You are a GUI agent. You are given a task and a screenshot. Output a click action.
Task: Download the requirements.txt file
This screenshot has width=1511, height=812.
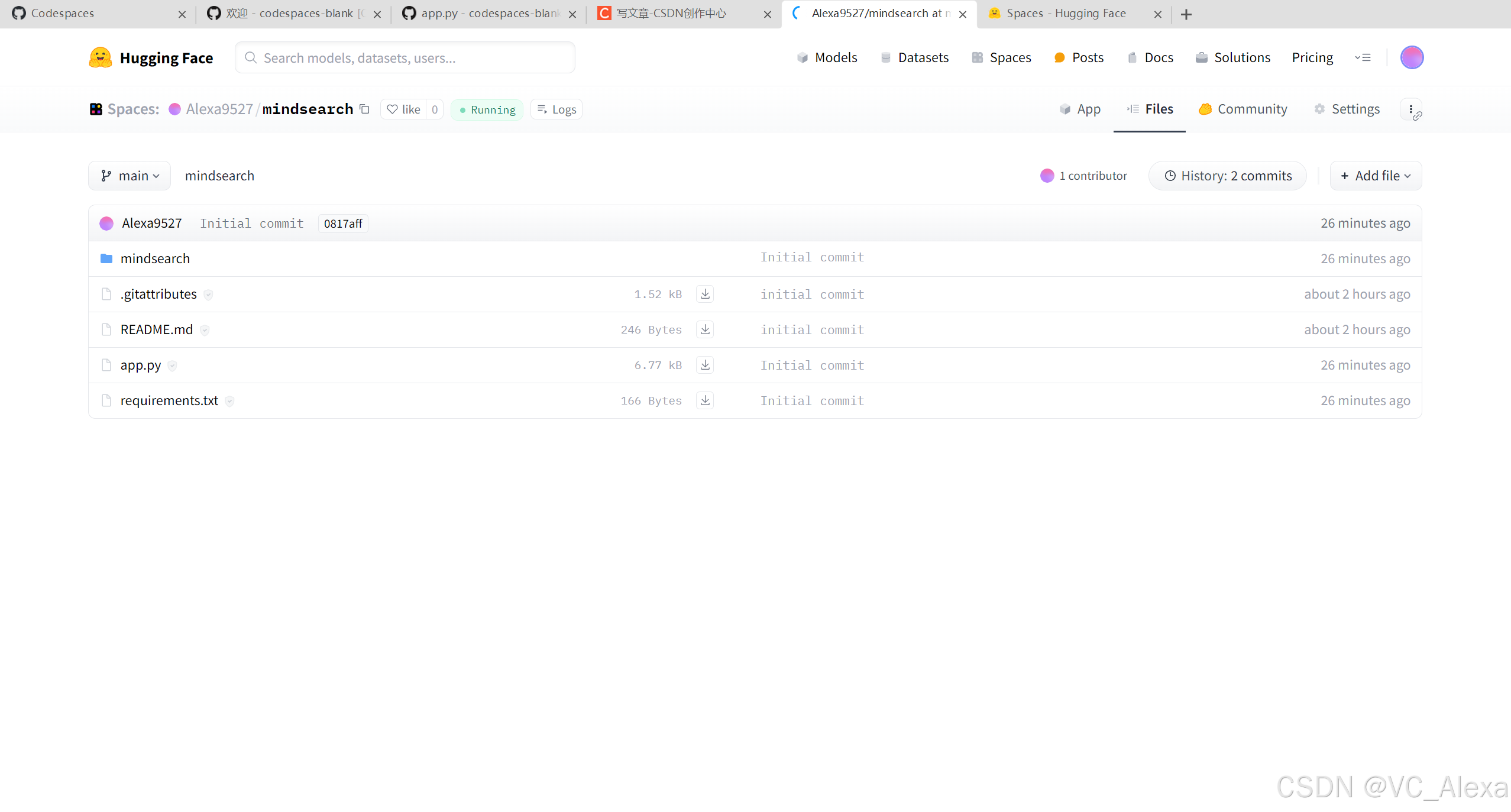coord(705,400)
